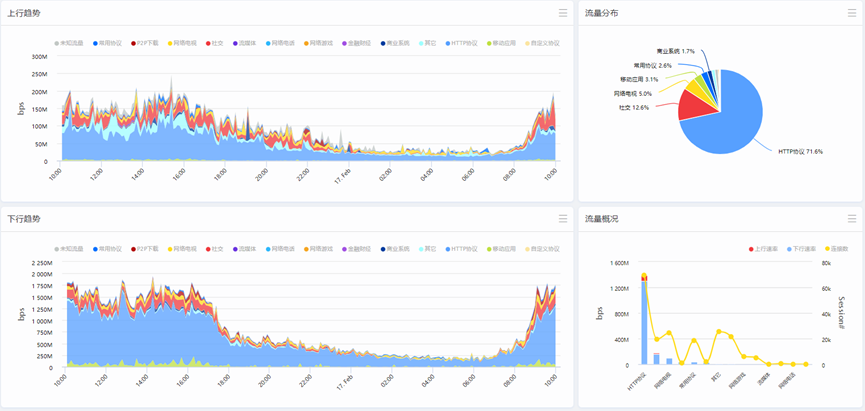The height and width of the screenshot is (411, 865).
Task: Click the tall HTTP协议 bar in 流量概况
Action: pos(644,322)
